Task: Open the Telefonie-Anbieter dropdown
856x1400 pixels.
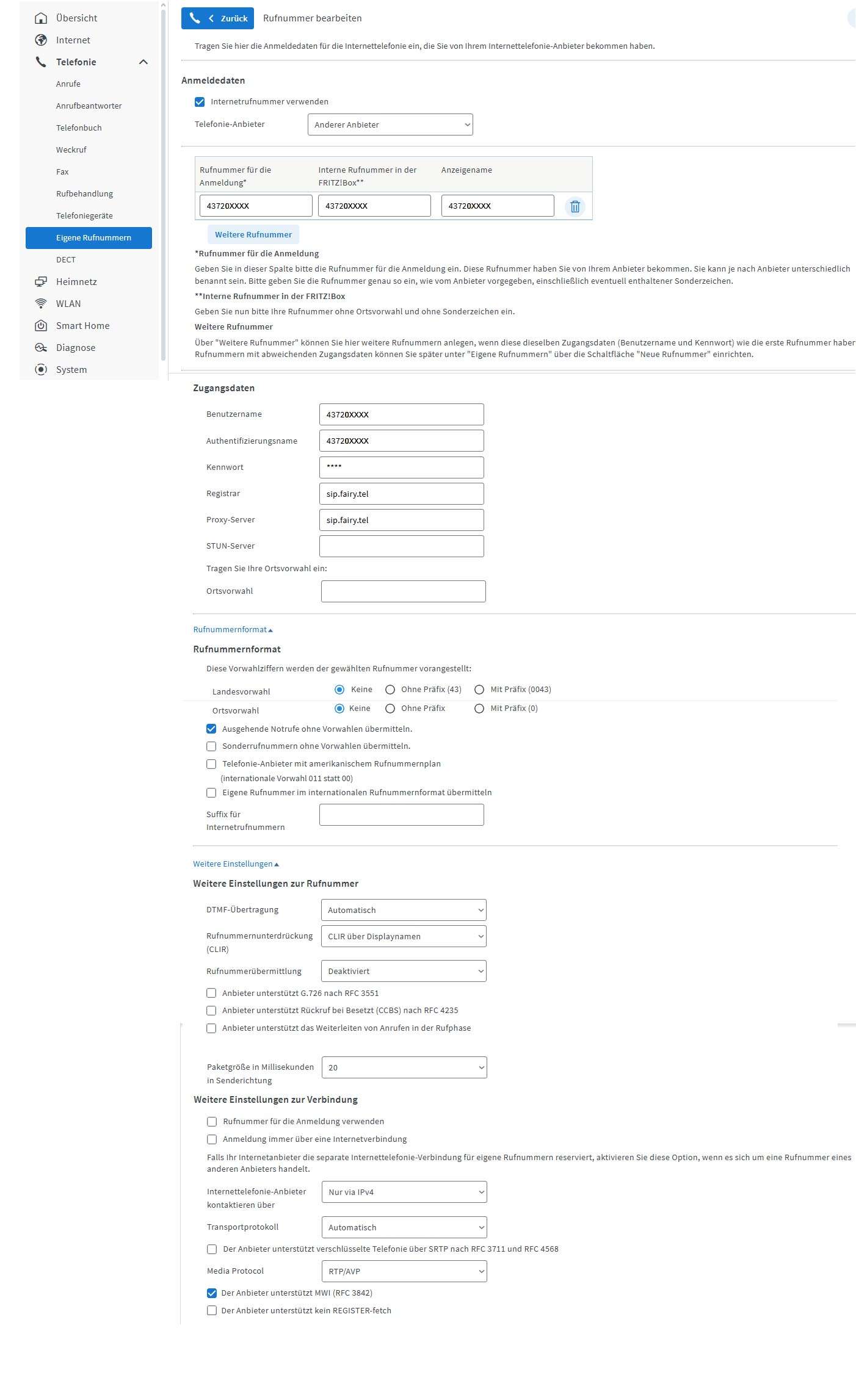Action: (x=390, y=124)
